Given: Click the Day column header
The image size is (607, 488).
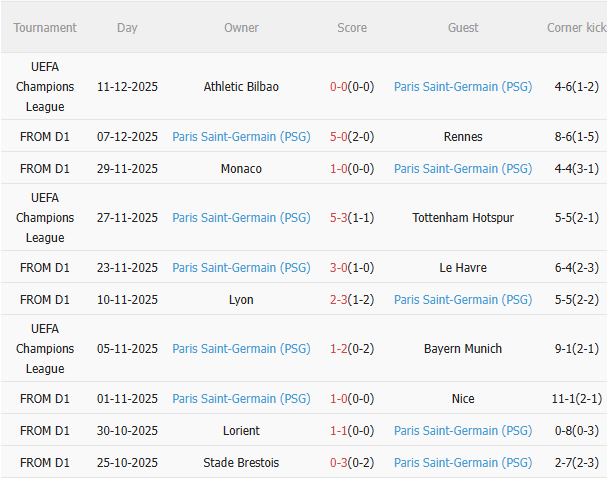Looking at the screenshot, I should pos(127,28).
